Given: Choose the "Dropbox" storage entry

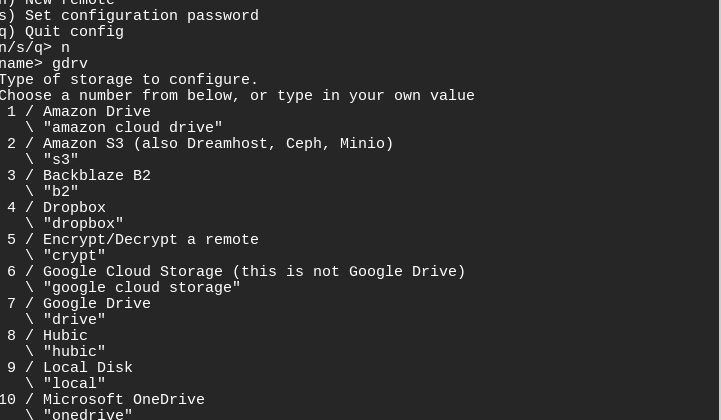Looking at the screenshot, I should click(x=74, y=207).
